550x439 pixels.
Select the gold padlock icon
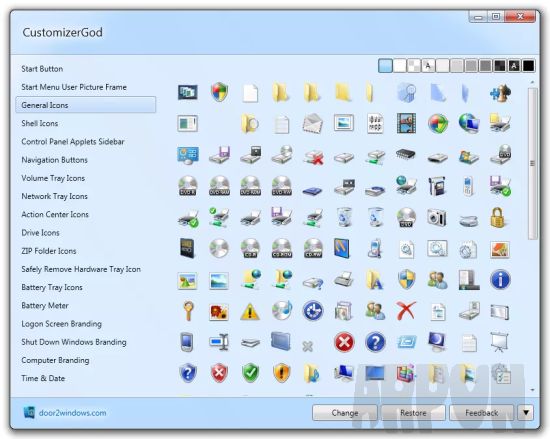[498, 217]
